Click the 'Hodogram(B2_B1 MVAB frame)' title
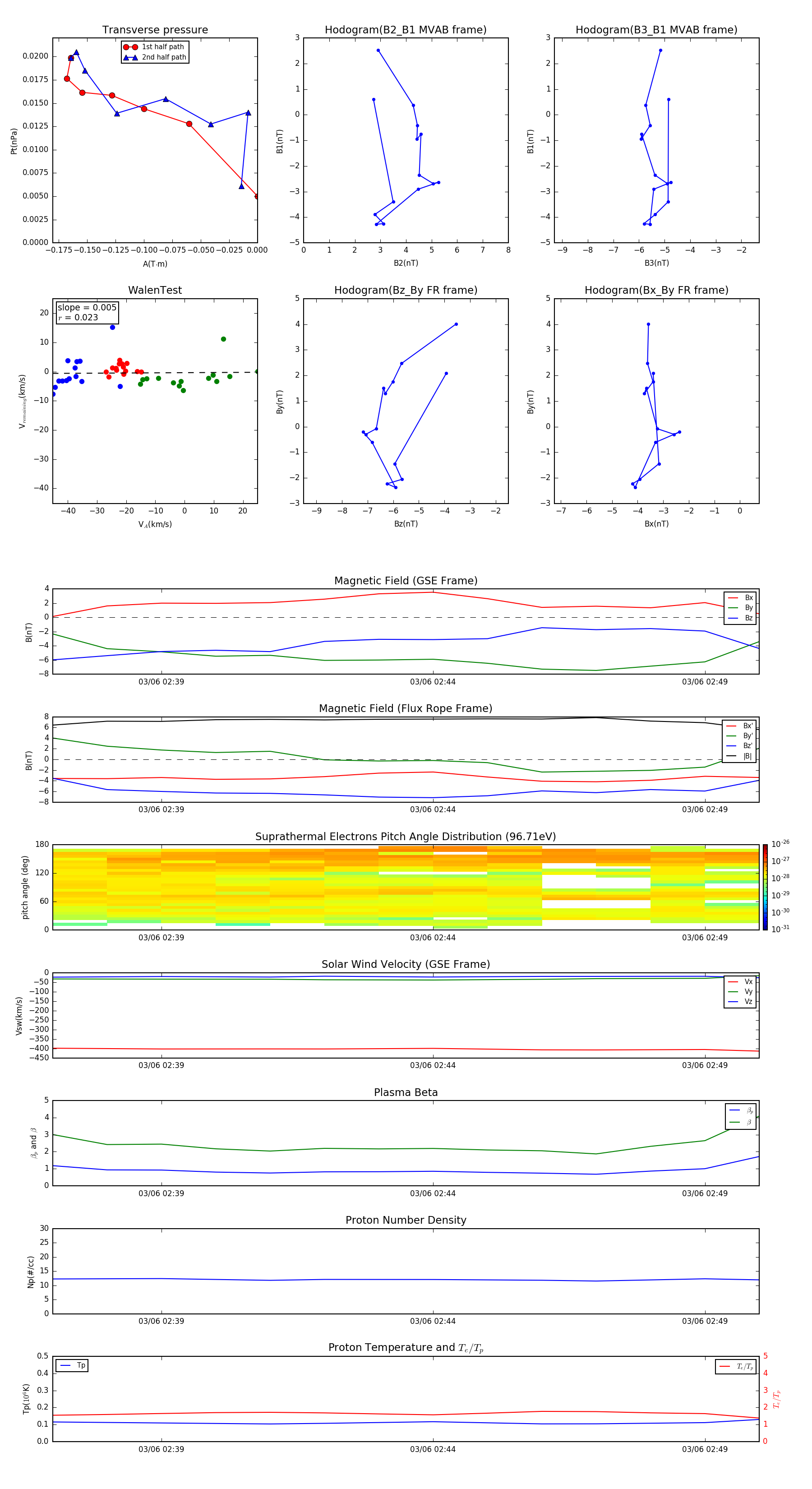This screenshot has height=1489, width=812. (x=406, y=30)
